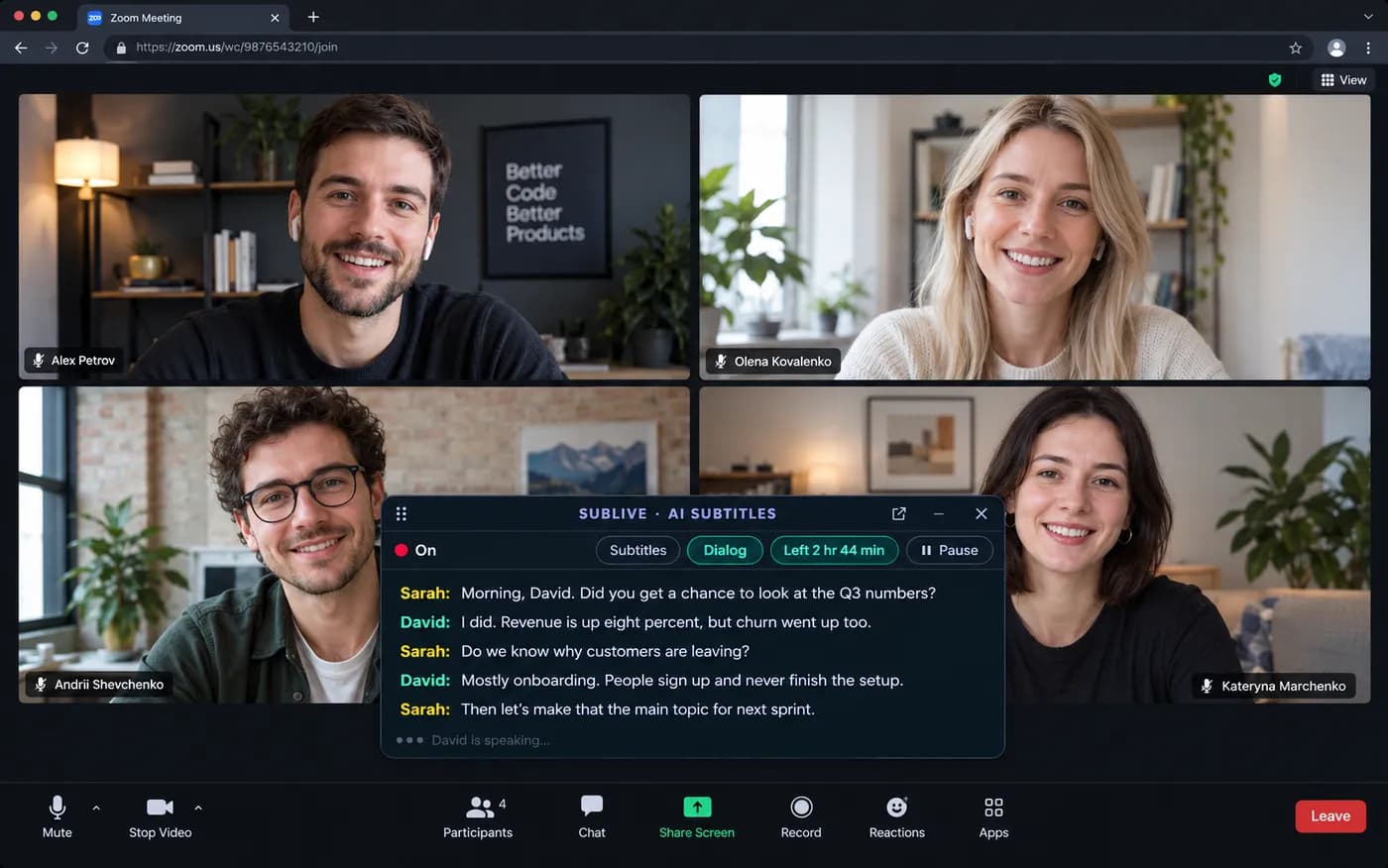Select the Dialog mode pill

tap(725, 550)
